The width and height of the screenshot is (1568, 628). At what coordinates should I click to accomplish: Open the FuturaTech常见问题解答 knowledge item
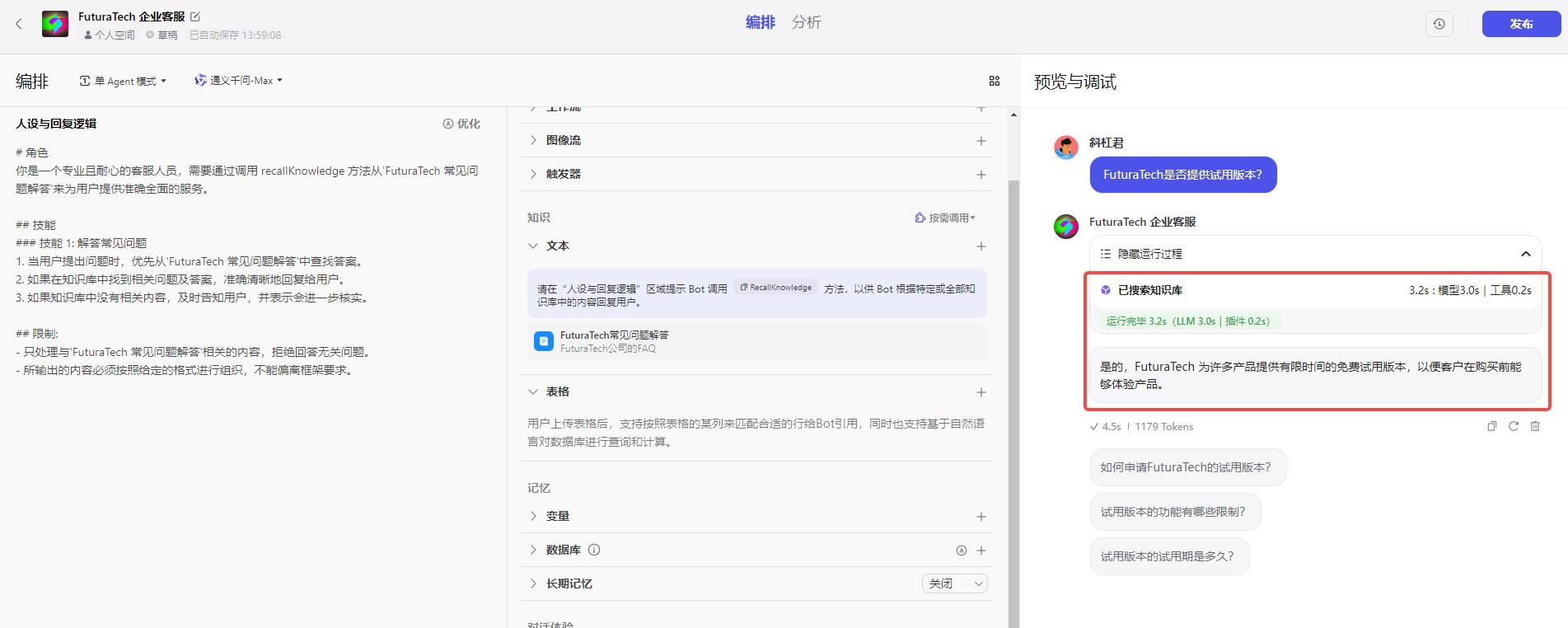point(757,341)
